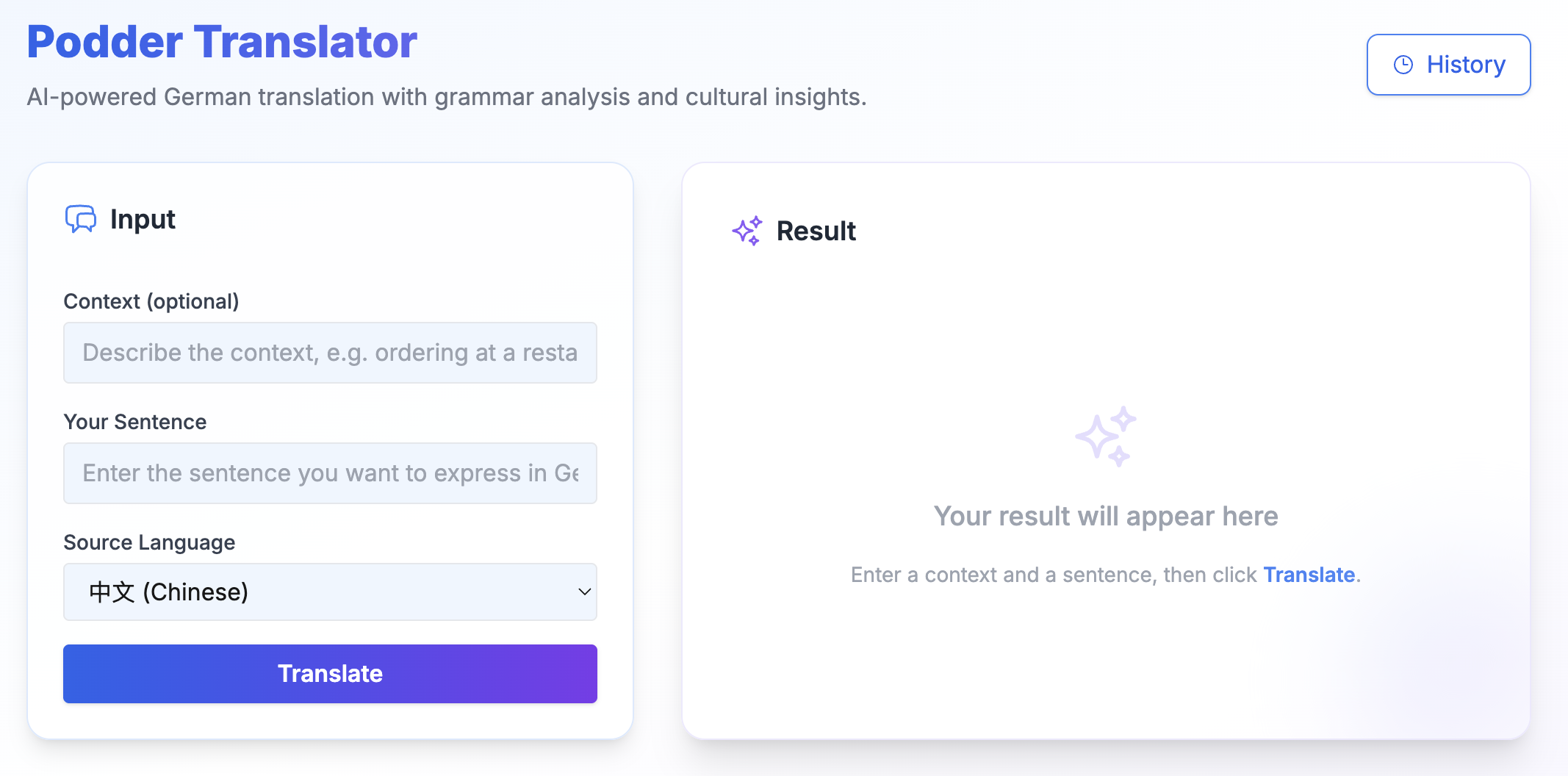Click the "Your result will appear here" text
Image resolution: width=1568 pixels, height=776 pixels.
[x=1106, y=516]
